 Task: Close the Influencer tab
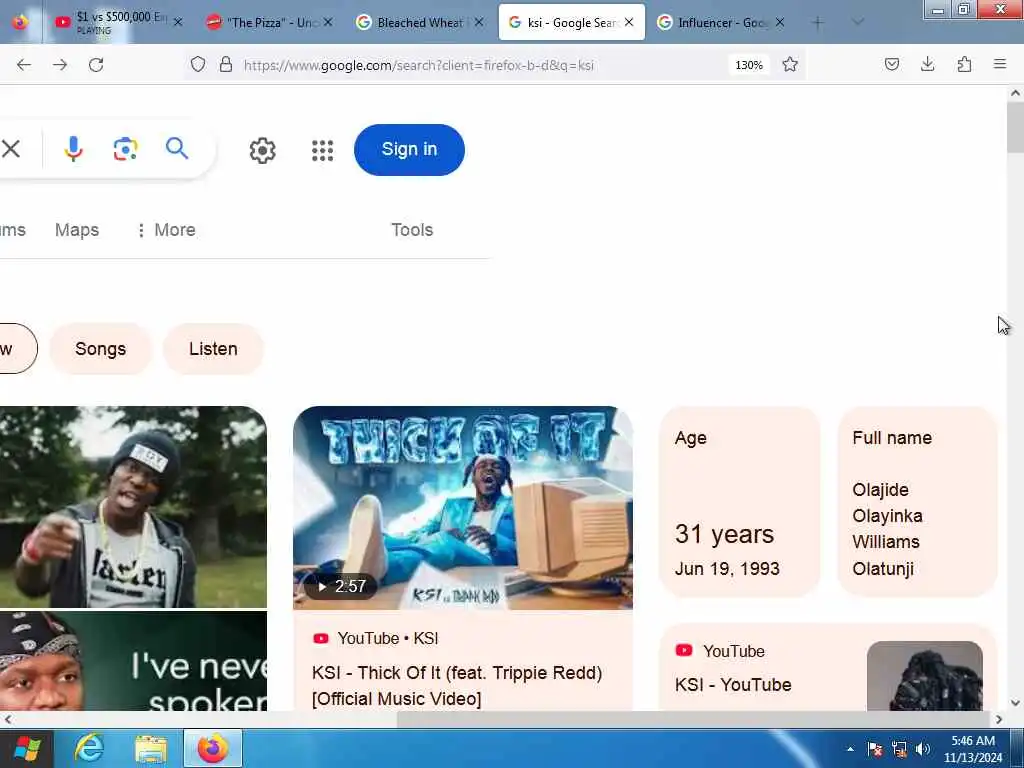click(780, 22)
